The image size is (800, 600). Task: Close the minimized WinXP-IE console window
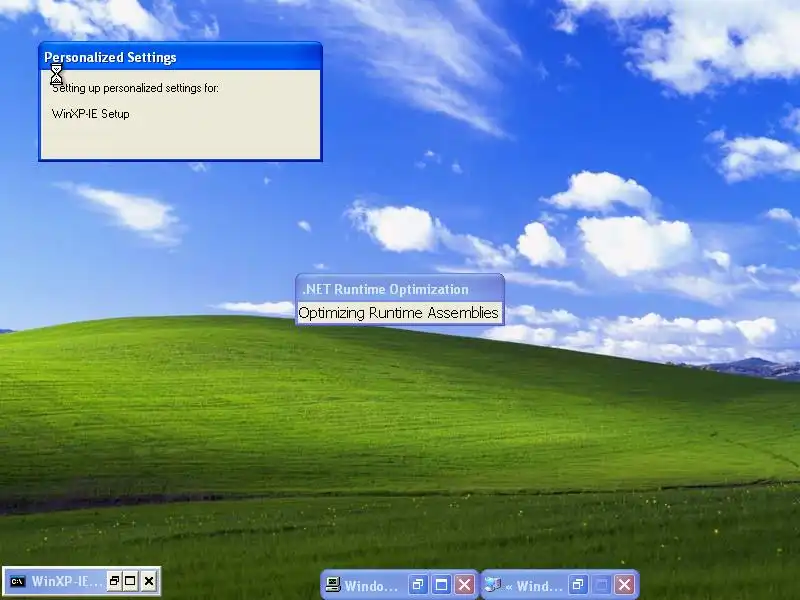(148, 581)
